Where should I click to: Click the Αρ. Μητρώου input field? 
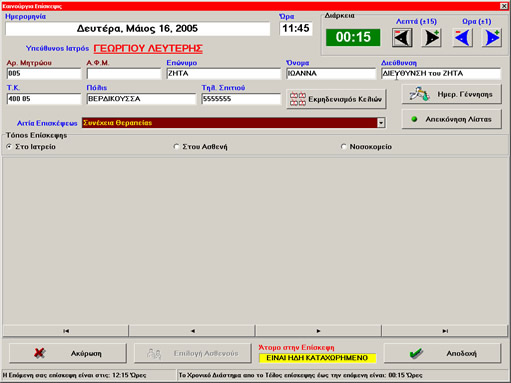[44, 73]
